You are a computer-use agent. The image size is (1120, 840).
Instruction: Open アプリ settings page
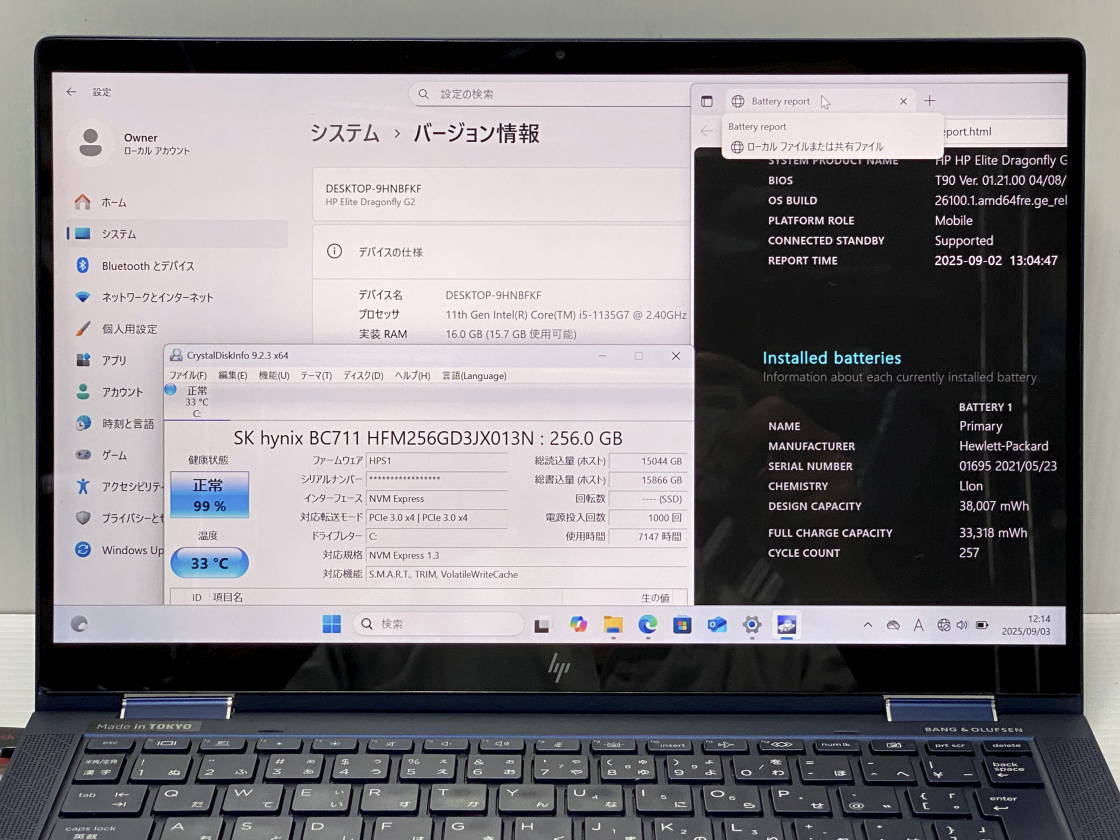116,360
